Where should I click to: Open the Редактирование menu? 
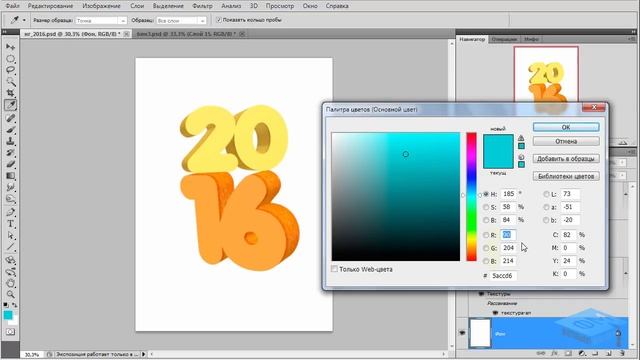(x=51, y=6)
